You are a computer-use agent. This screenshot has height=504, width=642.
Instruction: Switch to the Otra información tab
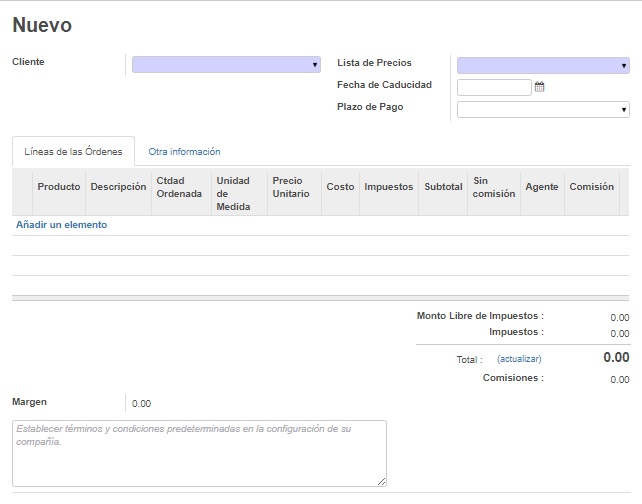pyautogui.click(x=184, y=152)
